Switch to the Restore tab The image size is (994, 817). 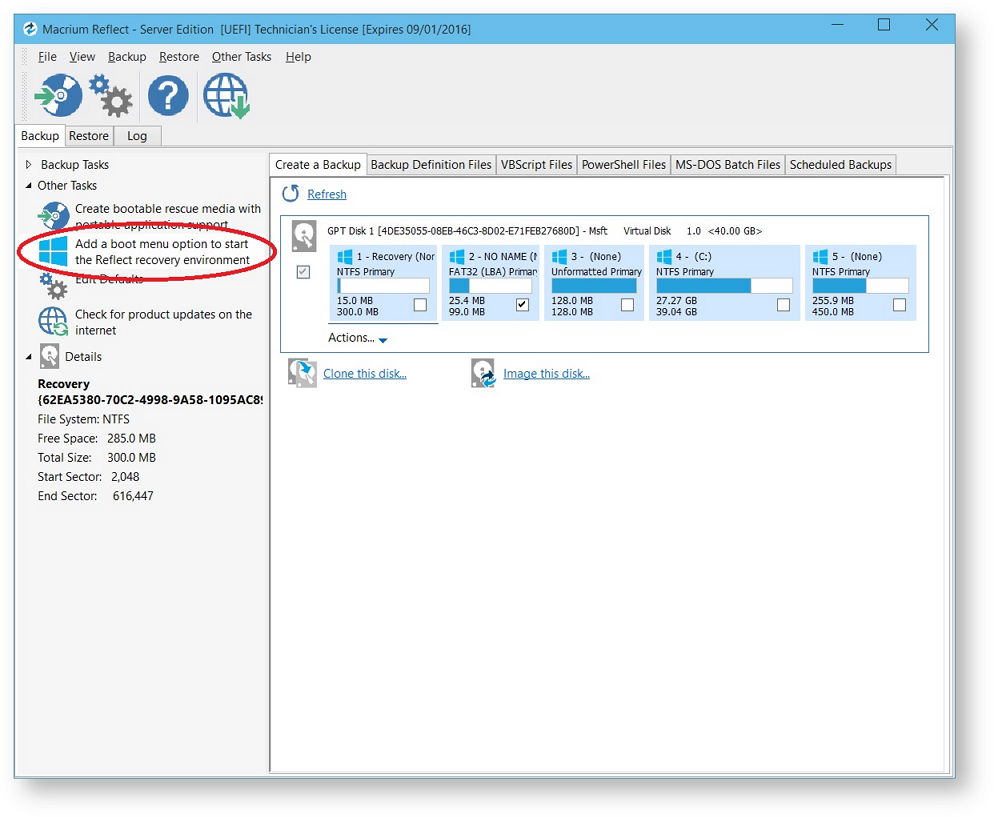(89, 136)
